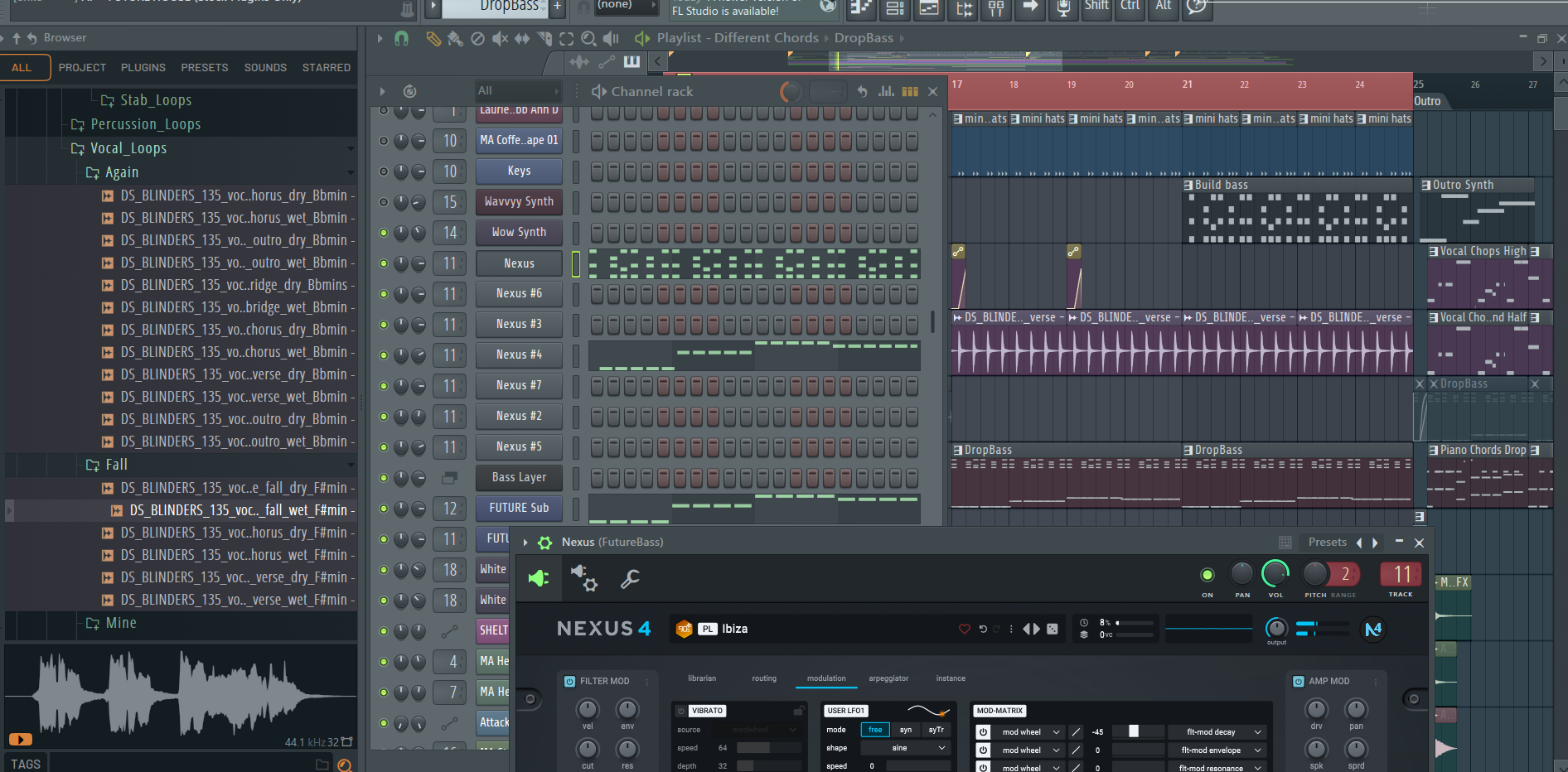Viewport: 1568px width, 772px height.
Task: Open the Nexus routing tab
Action: (764, 678)
